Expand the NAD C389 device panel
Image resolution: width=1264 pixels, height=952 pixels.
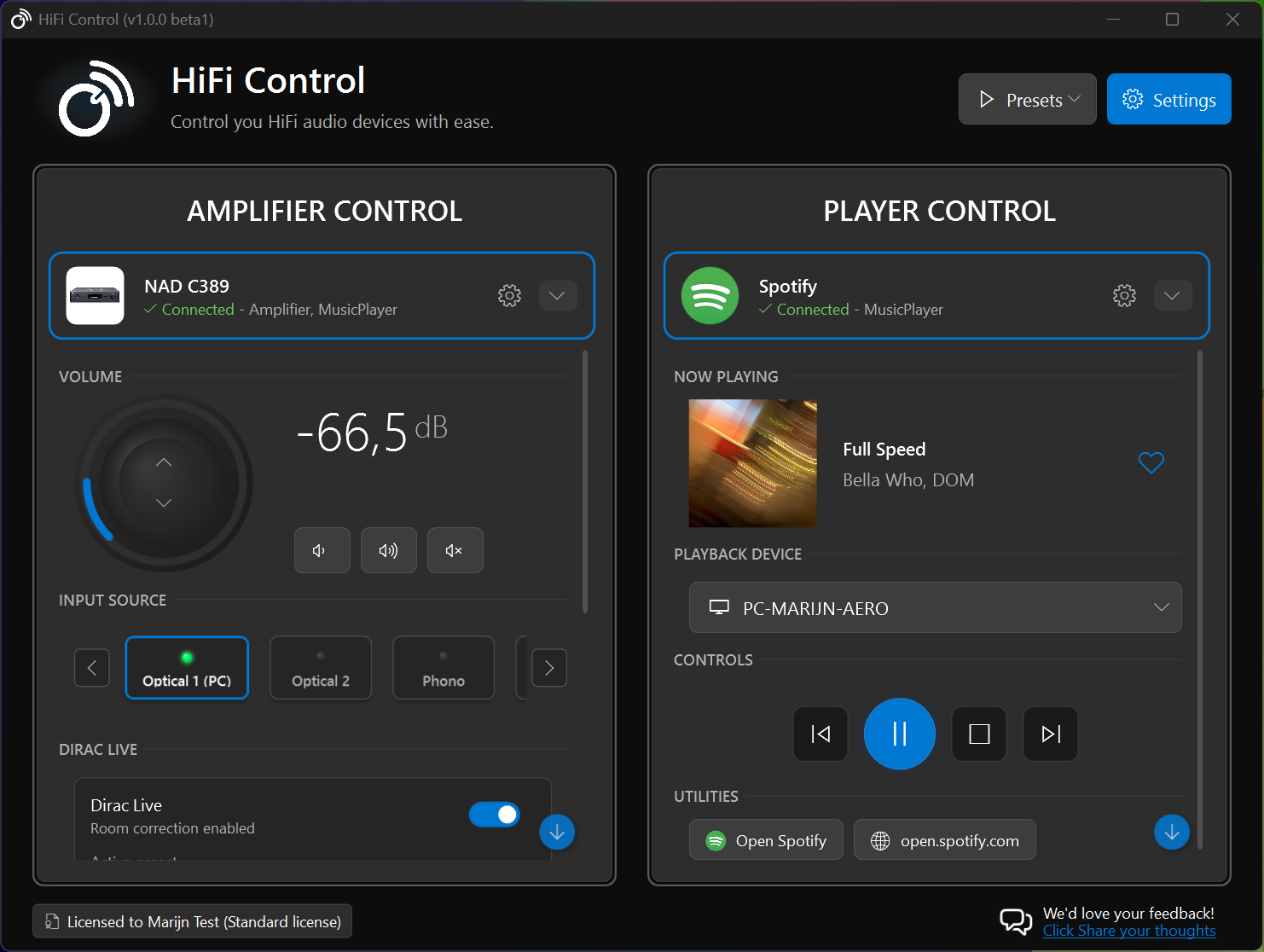click(x=558, y=295)
